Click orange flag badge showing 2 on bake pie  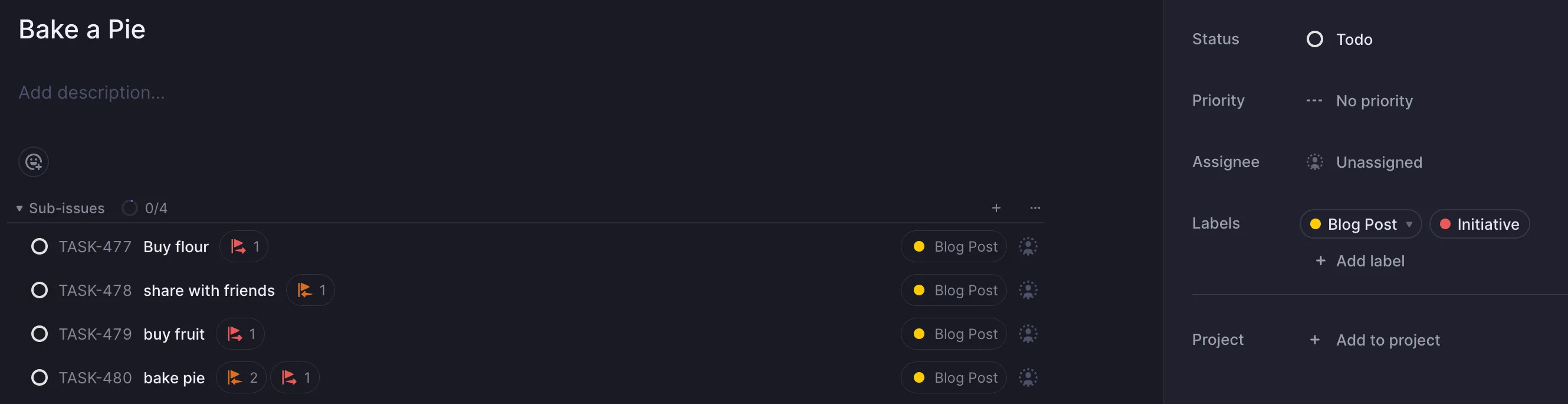[x=242, y=378]
